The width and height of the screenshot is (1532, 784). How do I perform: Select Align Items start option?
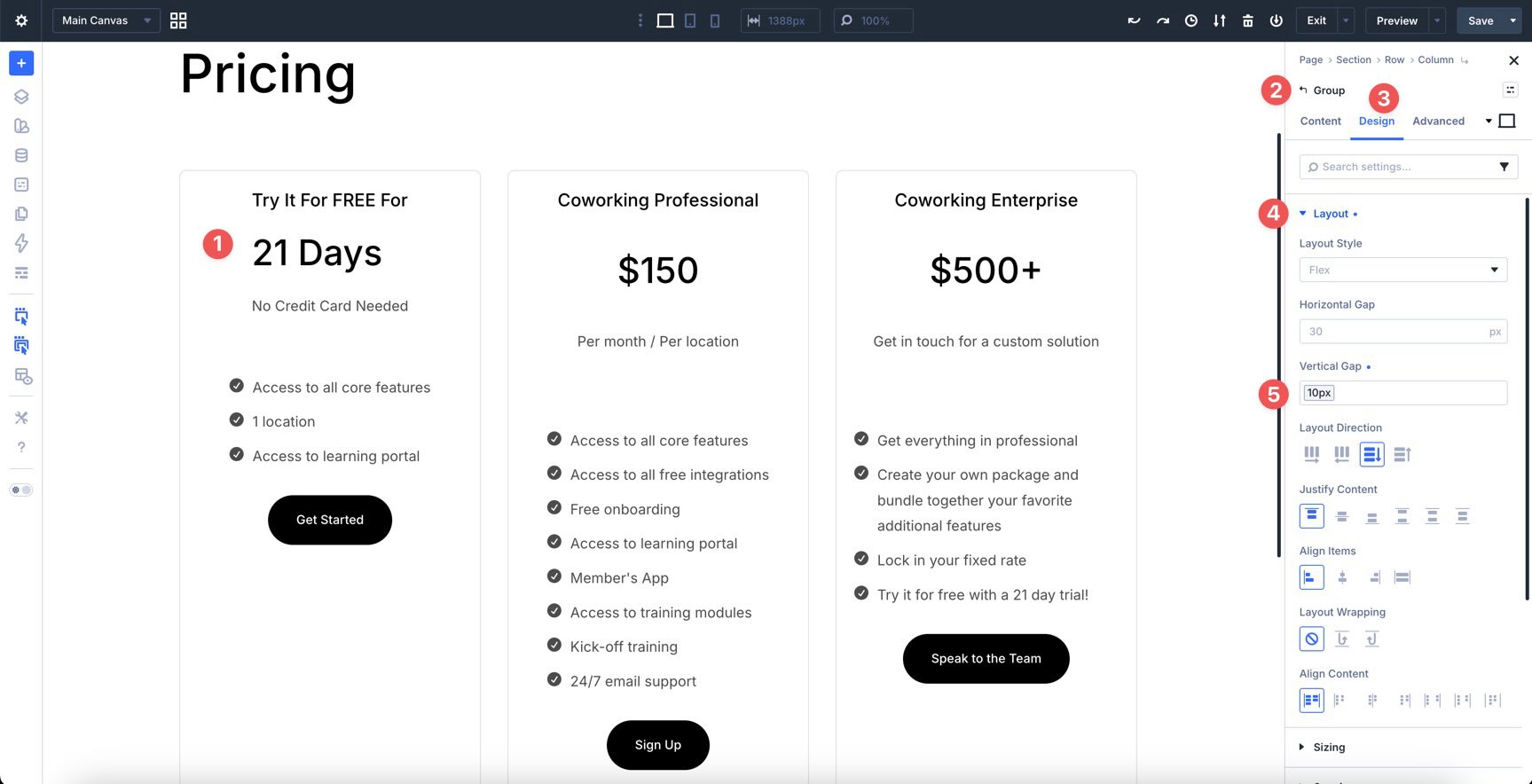point(1312,577)
